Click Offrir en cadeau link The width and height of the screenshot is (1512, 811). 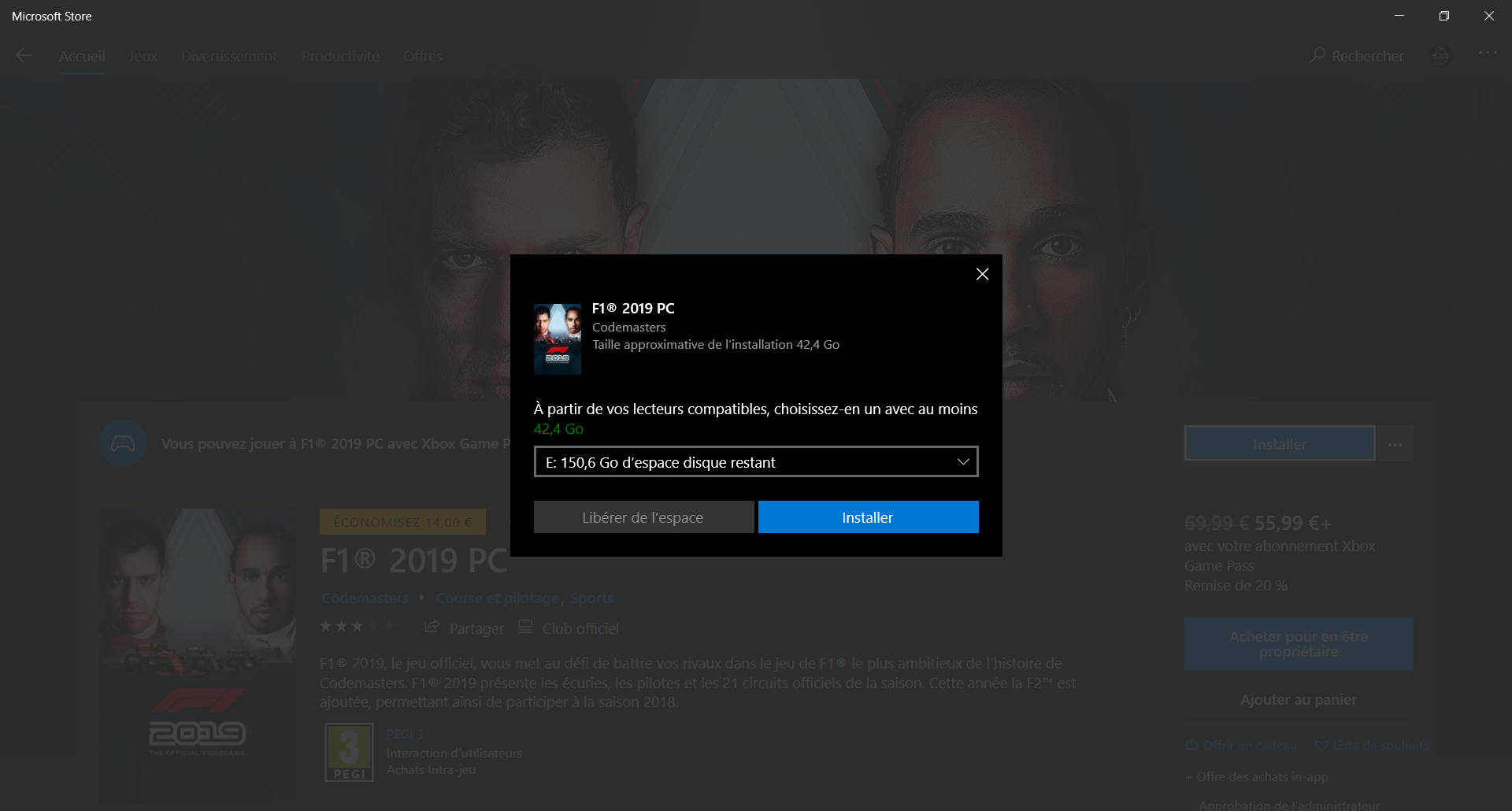point(1241,745)
